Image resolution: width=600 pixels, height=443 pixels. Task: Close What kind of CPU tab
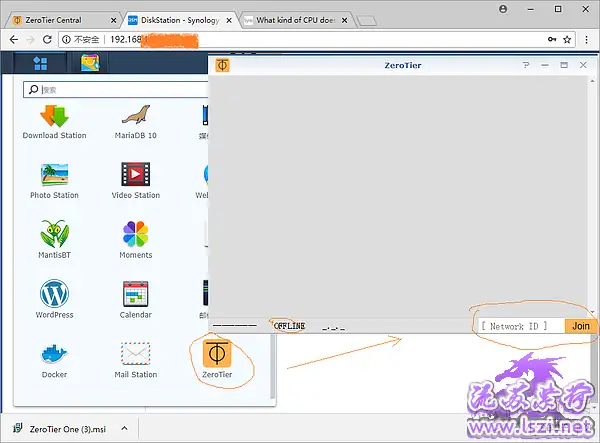pyautogui.click(x=345, y=20)
